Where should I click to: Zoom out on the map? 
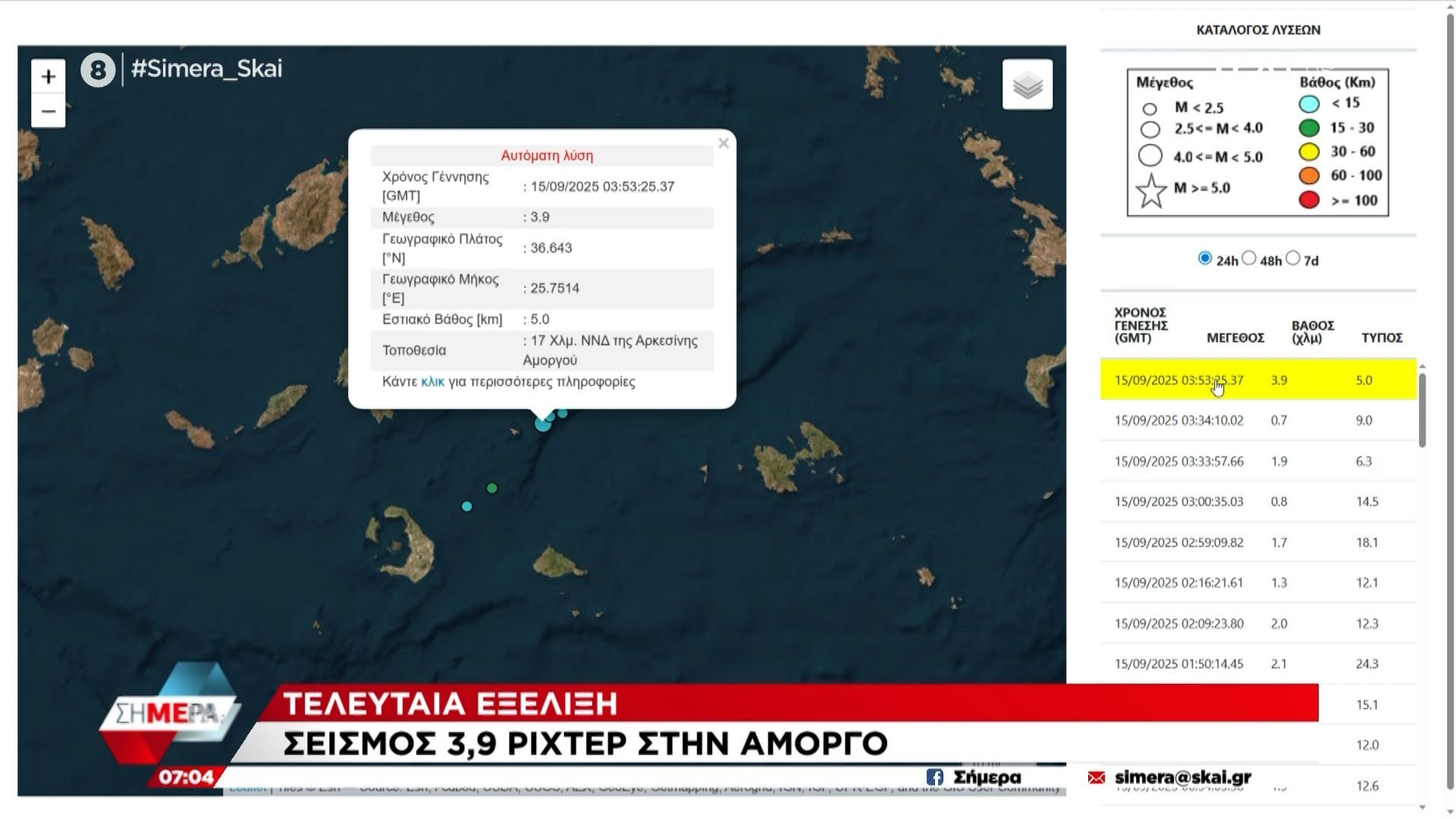point(49,111)
